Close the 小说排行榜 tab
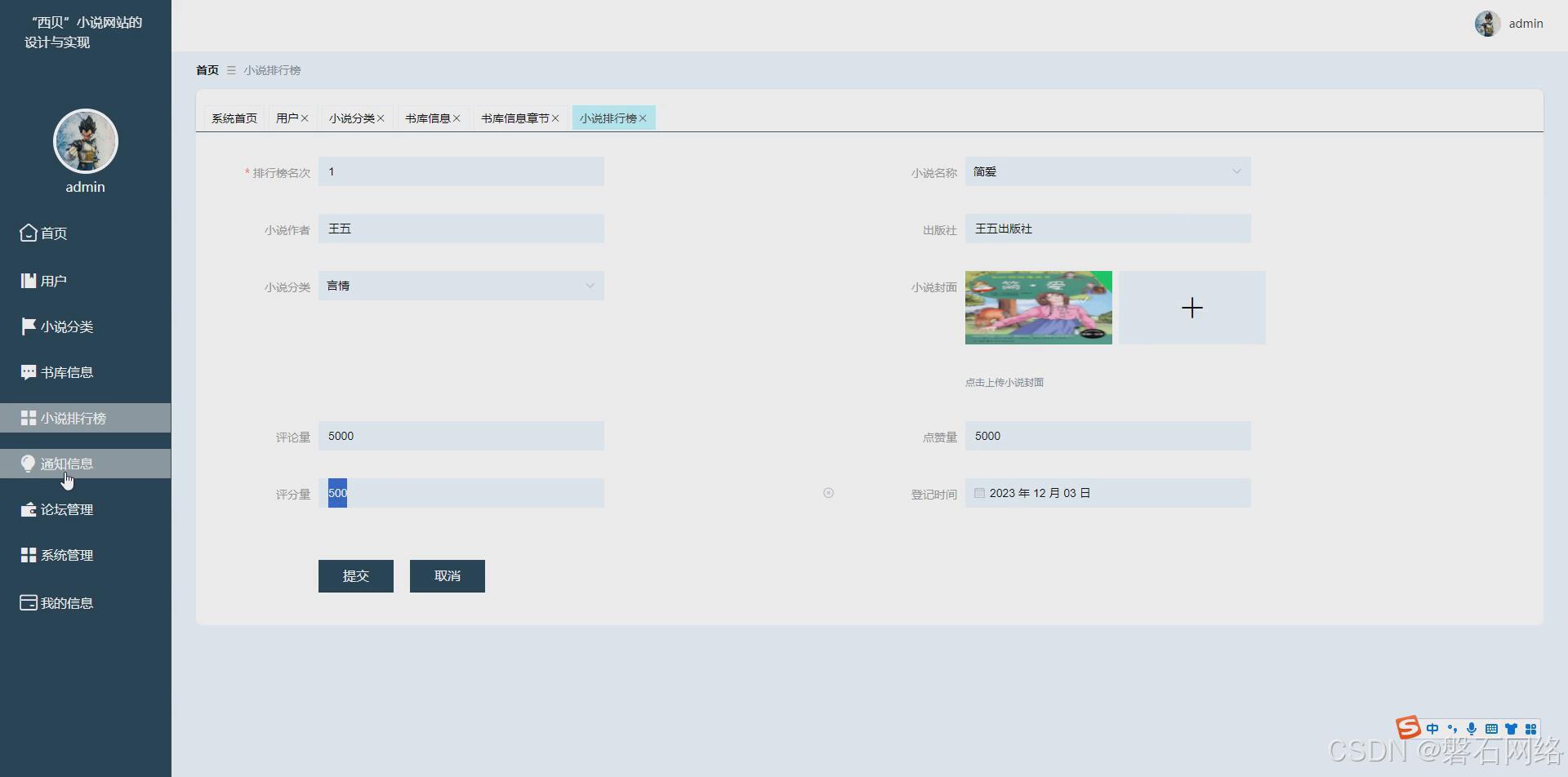 coord(643,118)
